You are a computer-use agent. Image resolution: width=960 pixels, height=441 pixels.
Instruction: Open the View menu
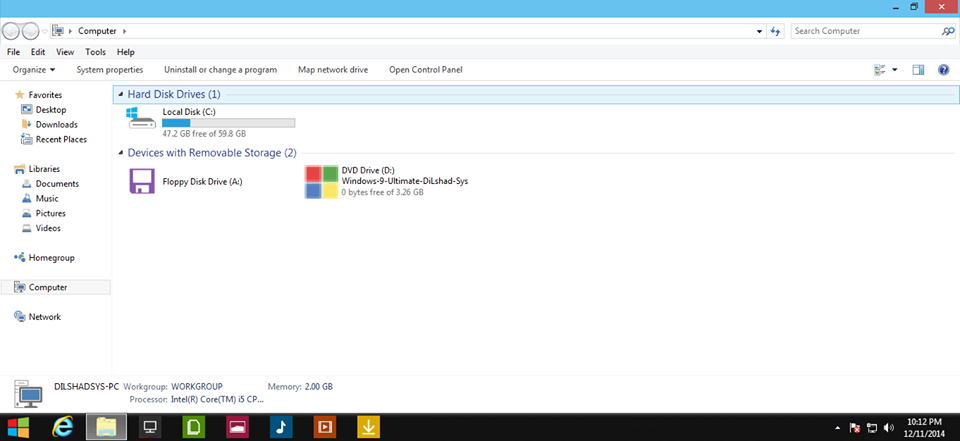[x=65, y=52]
